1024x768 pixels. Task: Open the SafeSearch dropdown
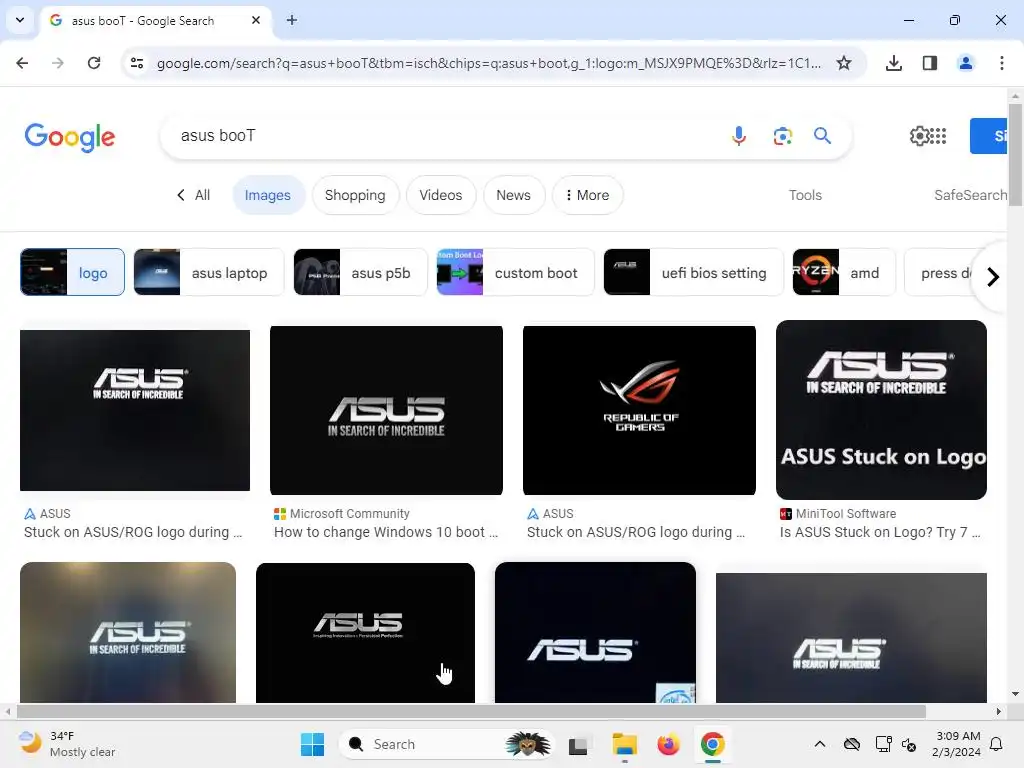click(970, 195)
